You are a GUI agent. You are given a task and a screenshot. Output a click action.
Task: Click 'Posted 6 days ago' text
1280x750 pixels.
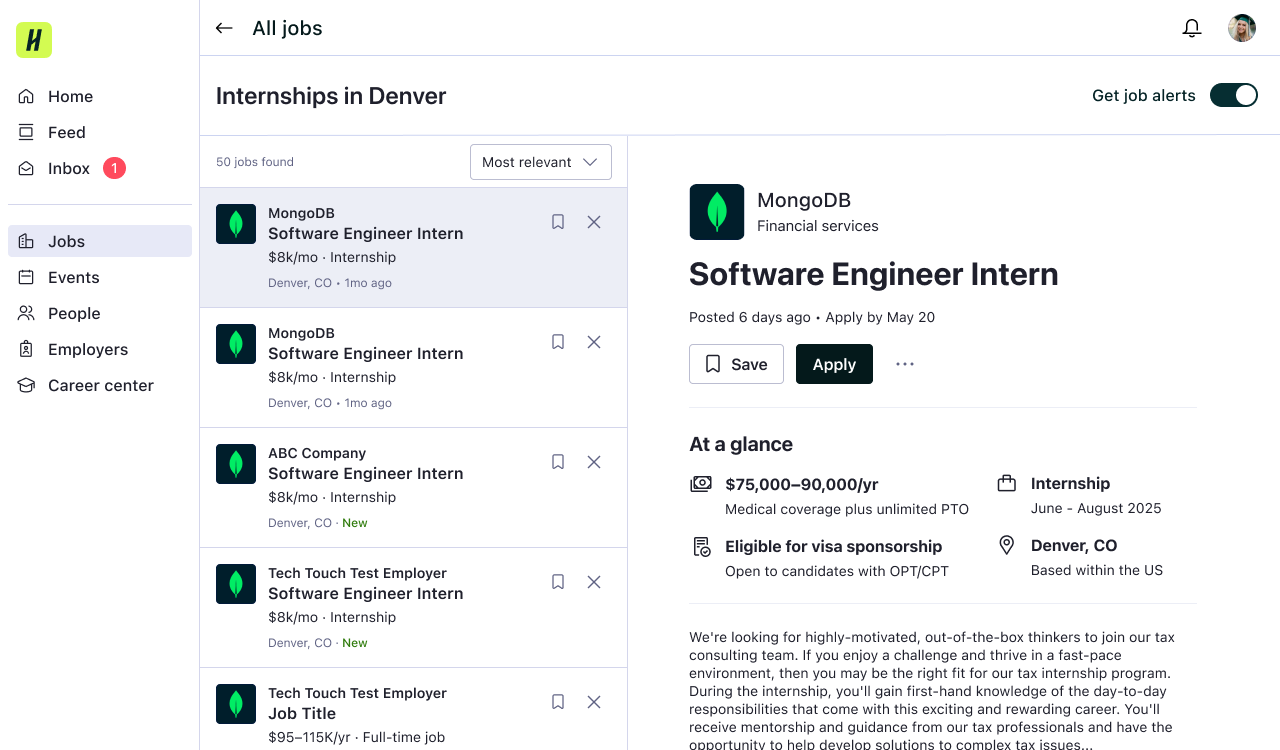click(x=750, y=317)
